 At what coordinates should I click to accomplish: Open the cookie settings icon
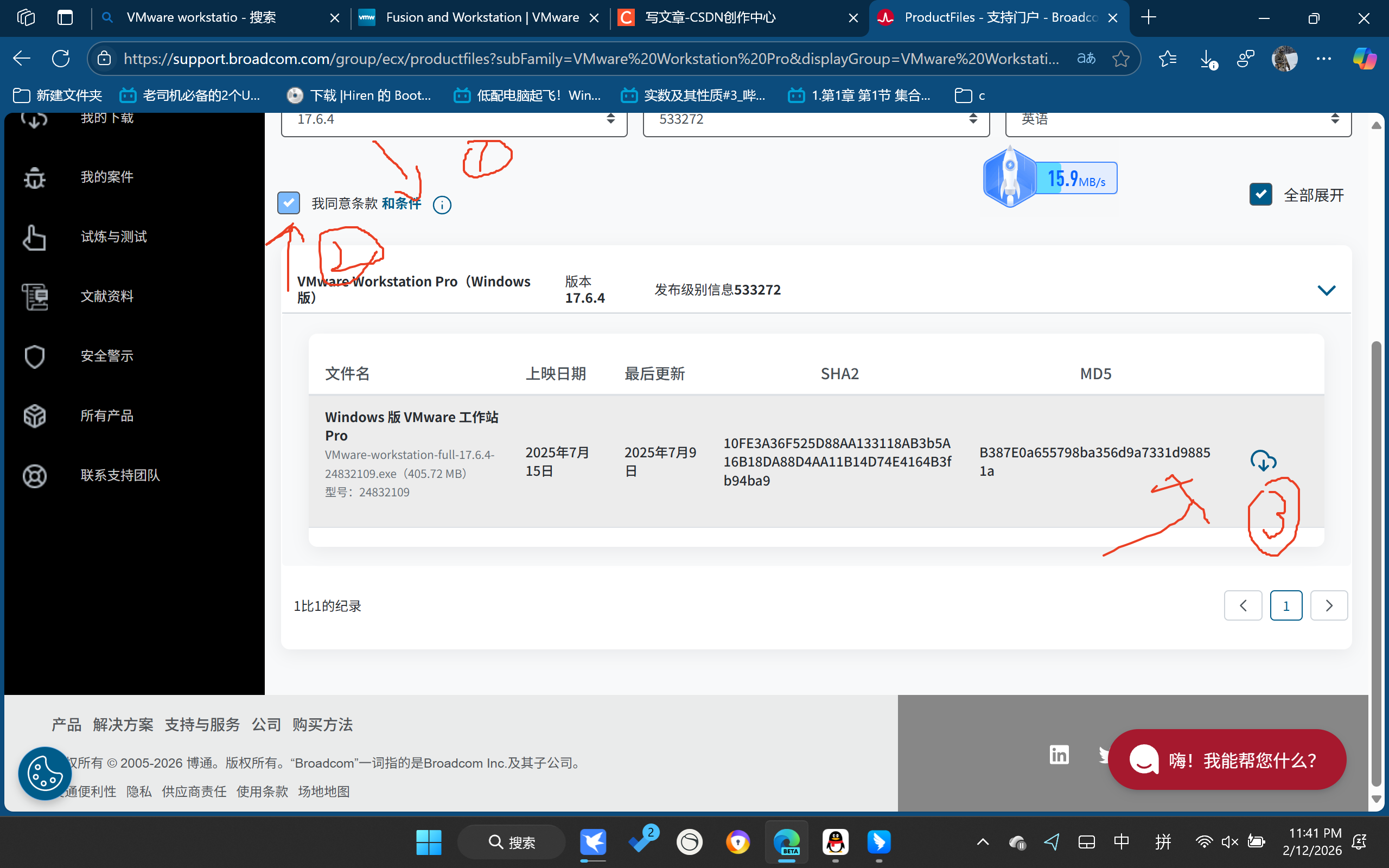(45, 773)
